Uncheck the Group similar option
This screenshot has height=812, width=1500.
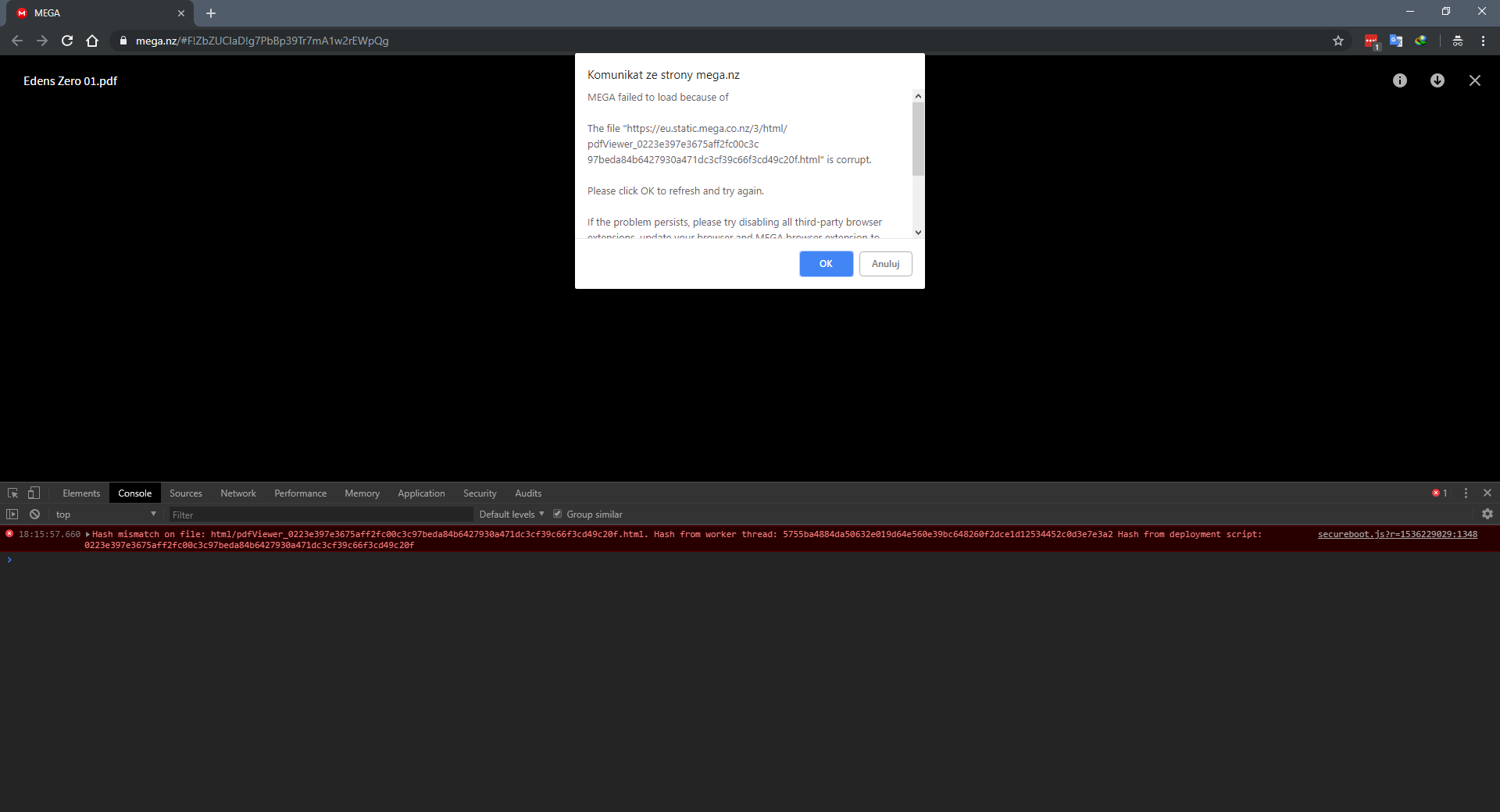pyautogui.click(x=558, y=514)
